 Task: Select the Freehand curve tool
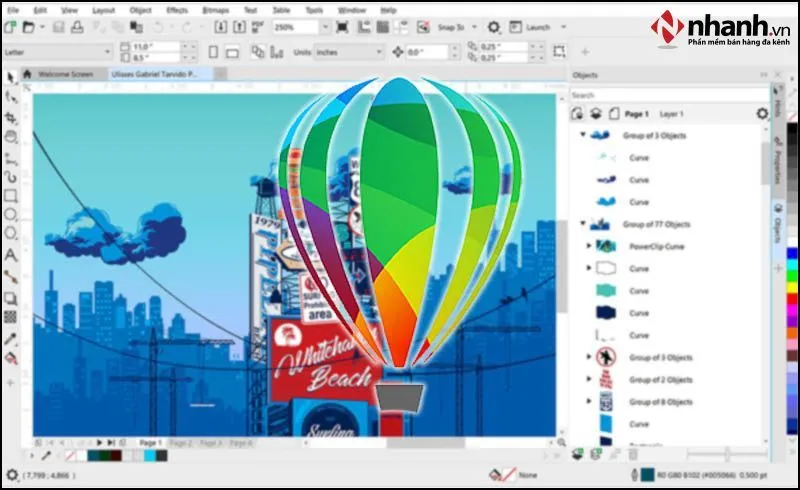[11, 158]
